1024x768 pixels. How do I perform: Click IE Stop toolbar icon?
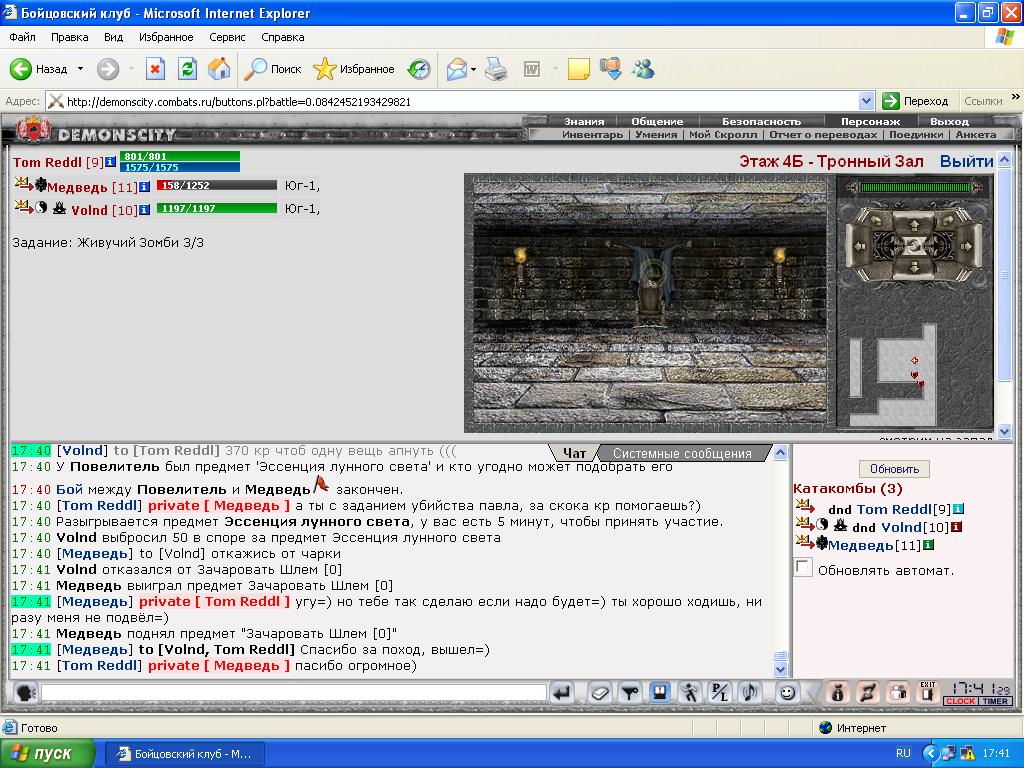tap(155, 69)
